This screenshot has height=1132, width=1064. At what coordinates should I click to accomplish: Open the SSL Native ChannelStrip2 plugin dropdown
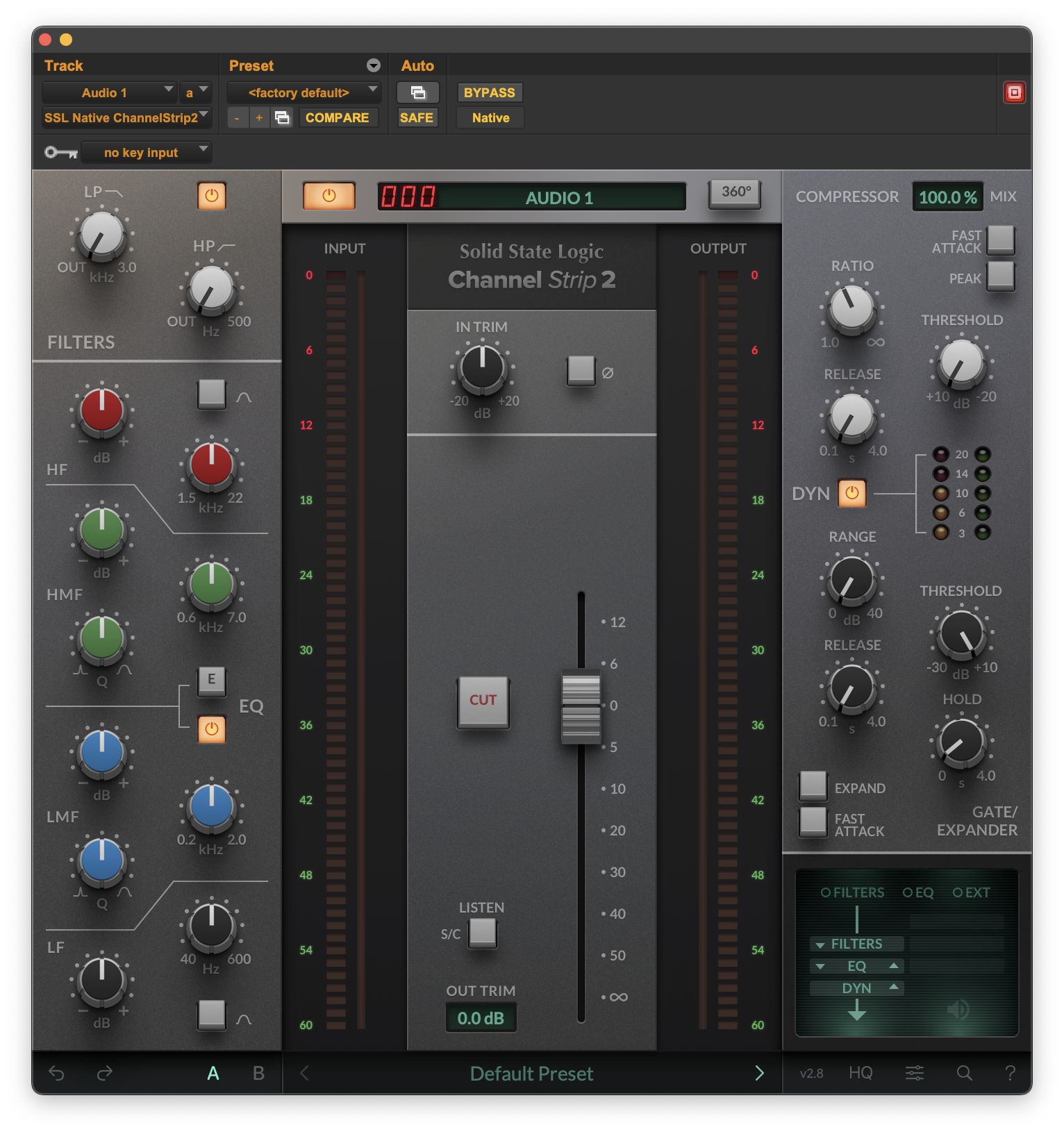coord(126,117)
